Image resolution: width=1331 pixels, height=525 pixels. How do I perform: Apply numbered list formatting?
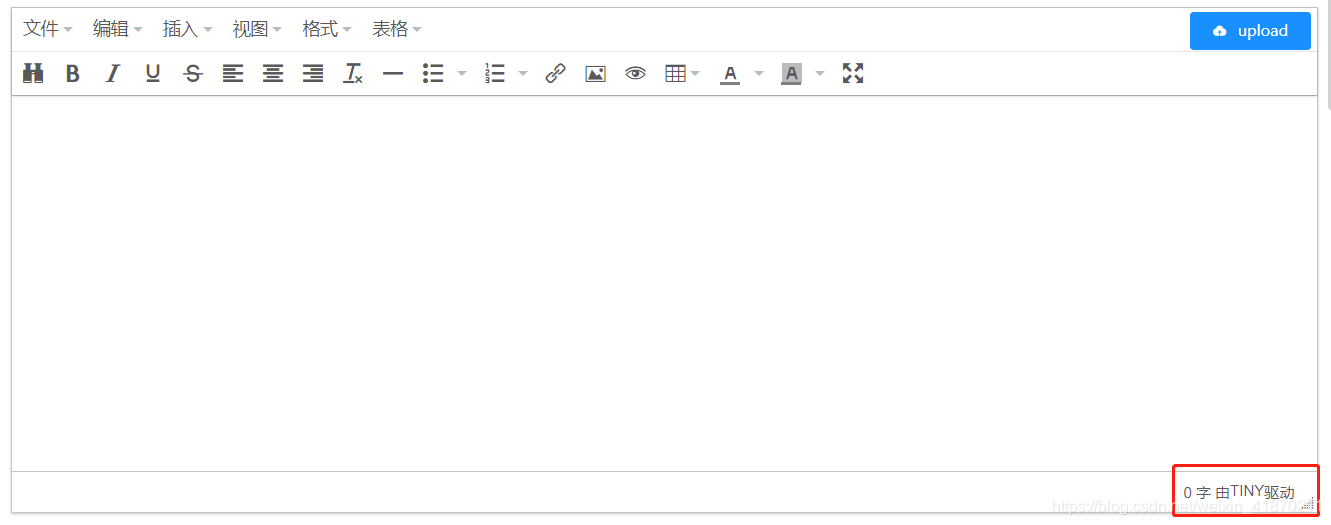(x=494, y=73)
